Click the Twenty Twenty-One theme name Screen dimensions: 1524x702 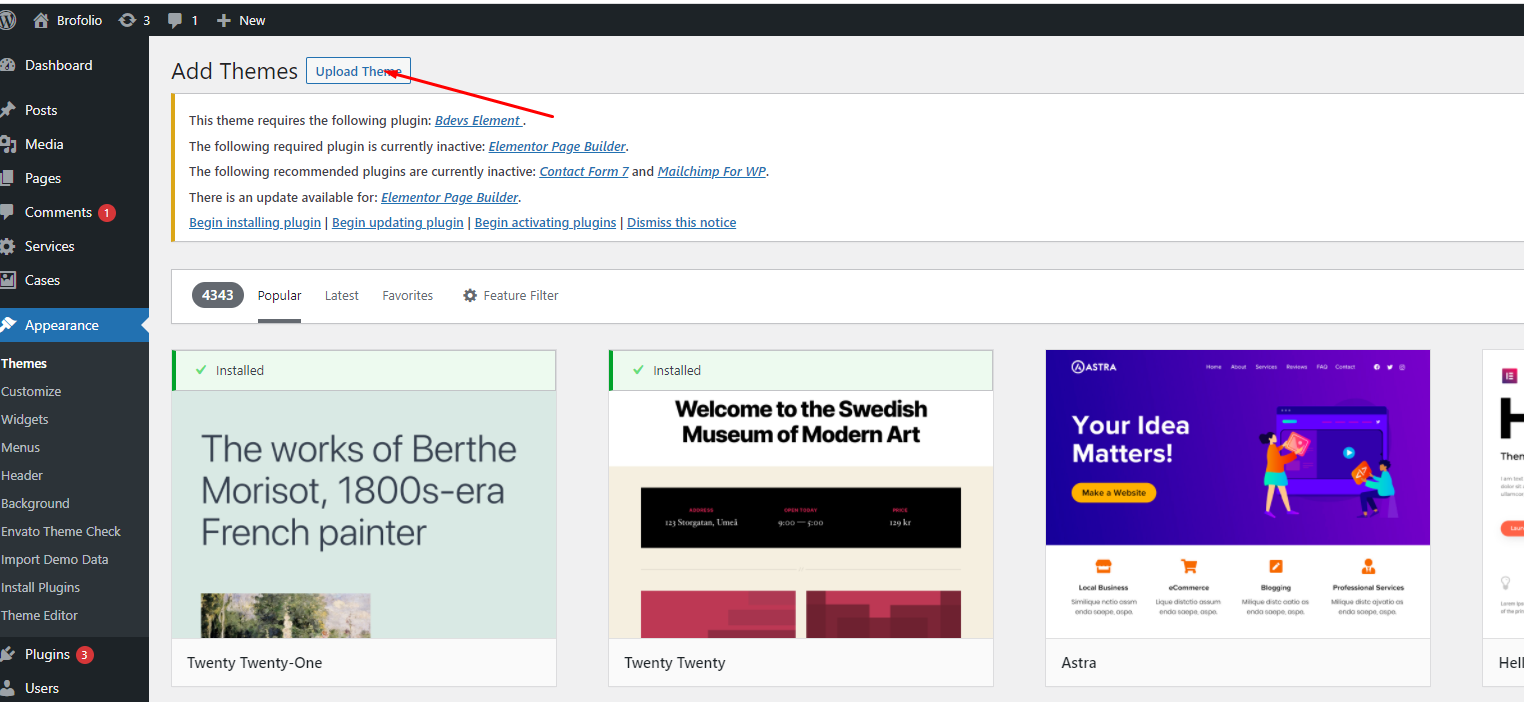tap(254, 662)
